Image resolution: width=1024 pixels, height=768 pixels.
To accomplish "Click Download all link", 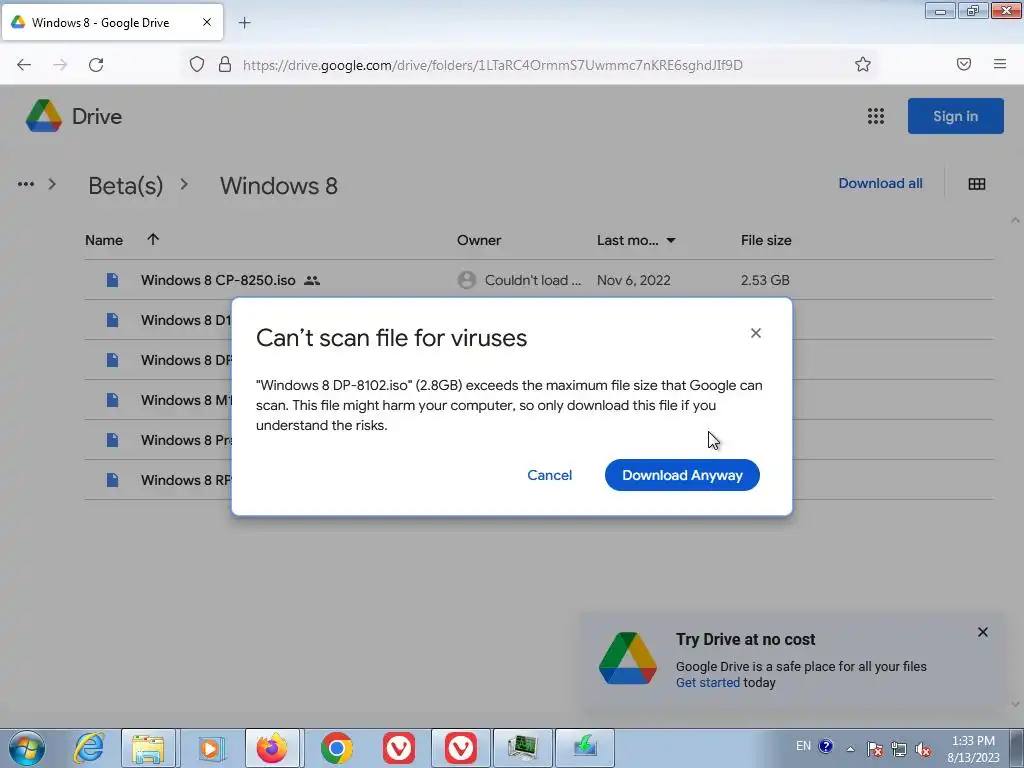I will click(x=880, y=184).
